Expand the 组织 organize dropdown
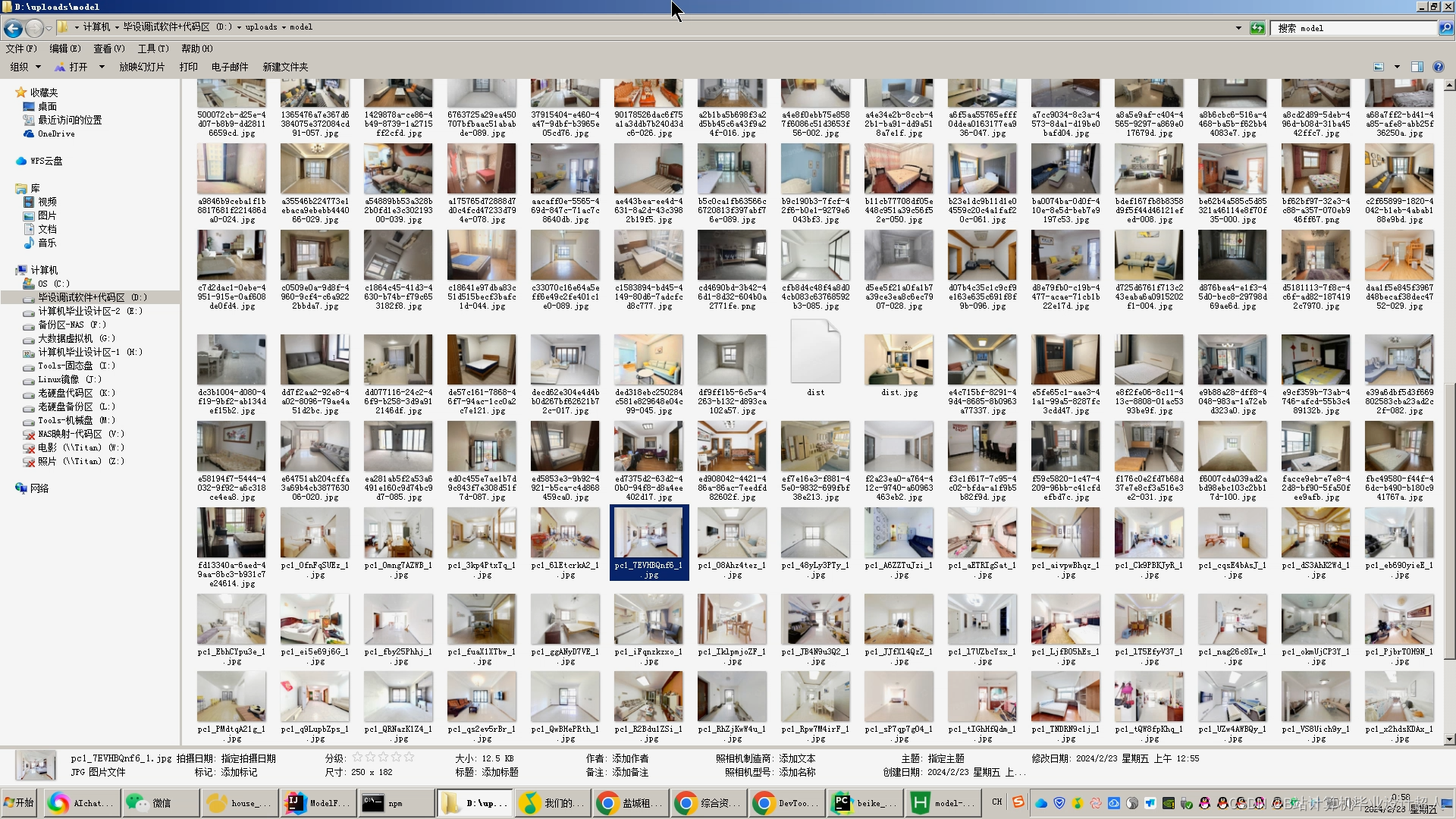 coord(25,67)
